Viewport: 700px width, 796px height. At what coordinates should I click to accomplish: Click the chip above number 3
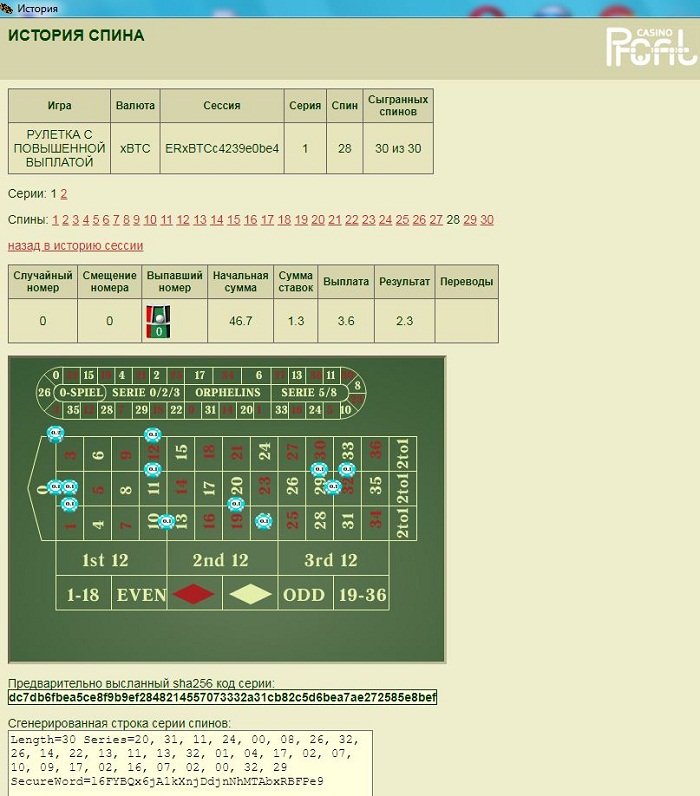pos(56,434)
